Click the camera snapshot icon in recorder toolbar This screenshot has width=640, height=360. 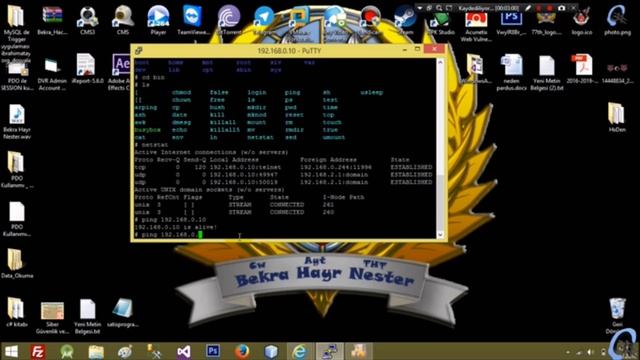(562, 7)
